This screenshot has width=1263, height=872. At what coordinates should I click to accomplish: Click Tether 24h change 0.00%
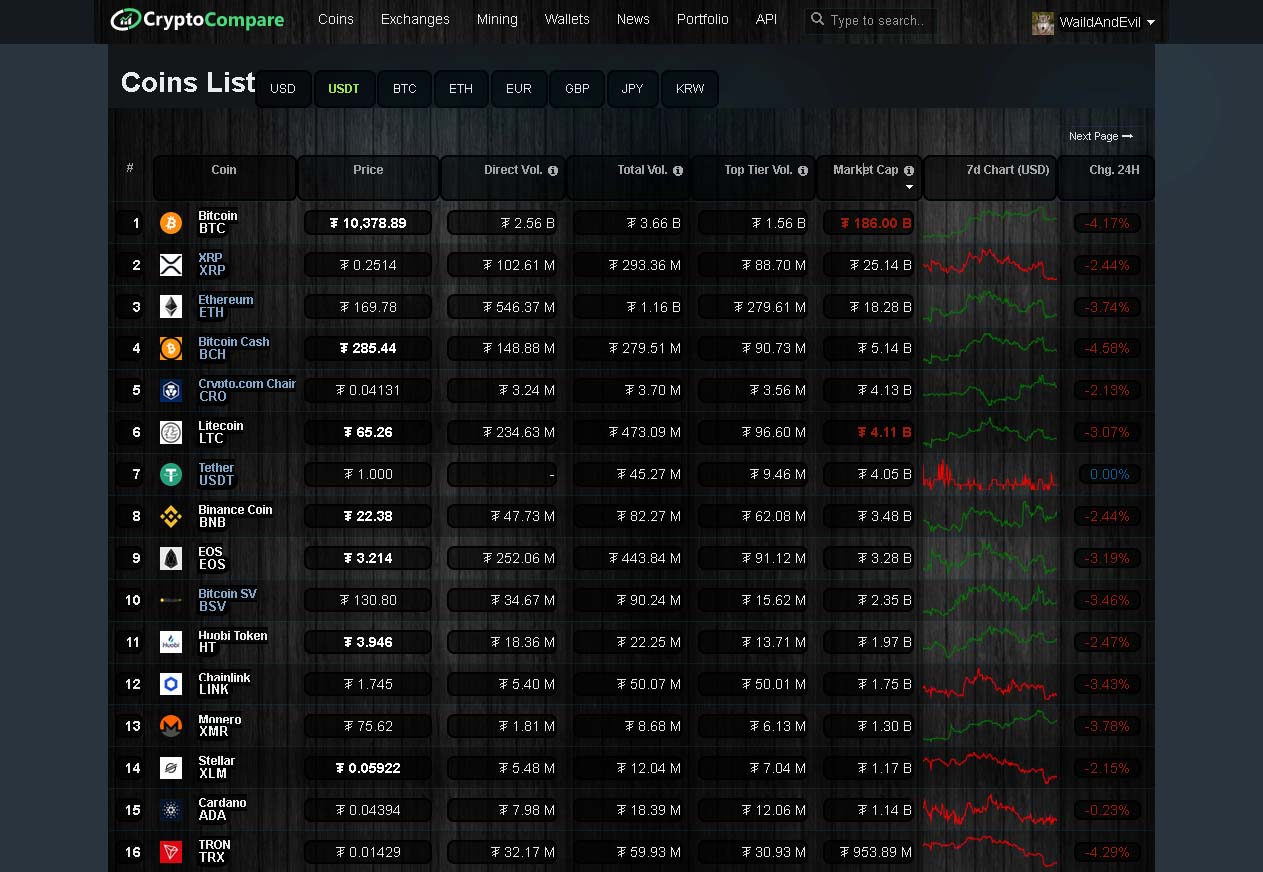[x=1109, y=475]
